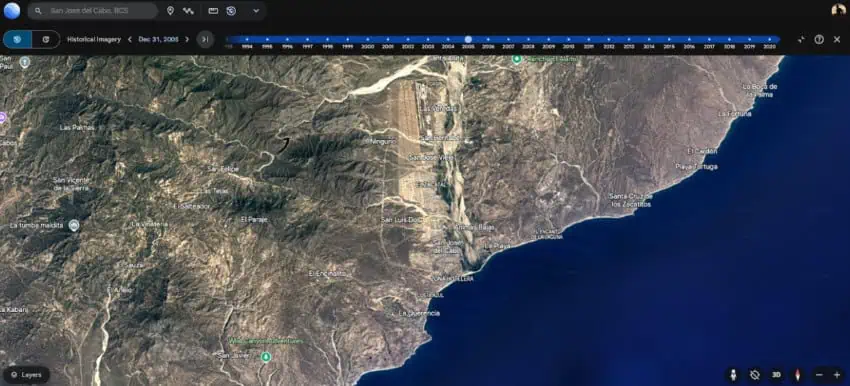Select the add placemark pin tool
Image resolution: width=850 pixels, height=386 pixels.
[x=170, y=11]
